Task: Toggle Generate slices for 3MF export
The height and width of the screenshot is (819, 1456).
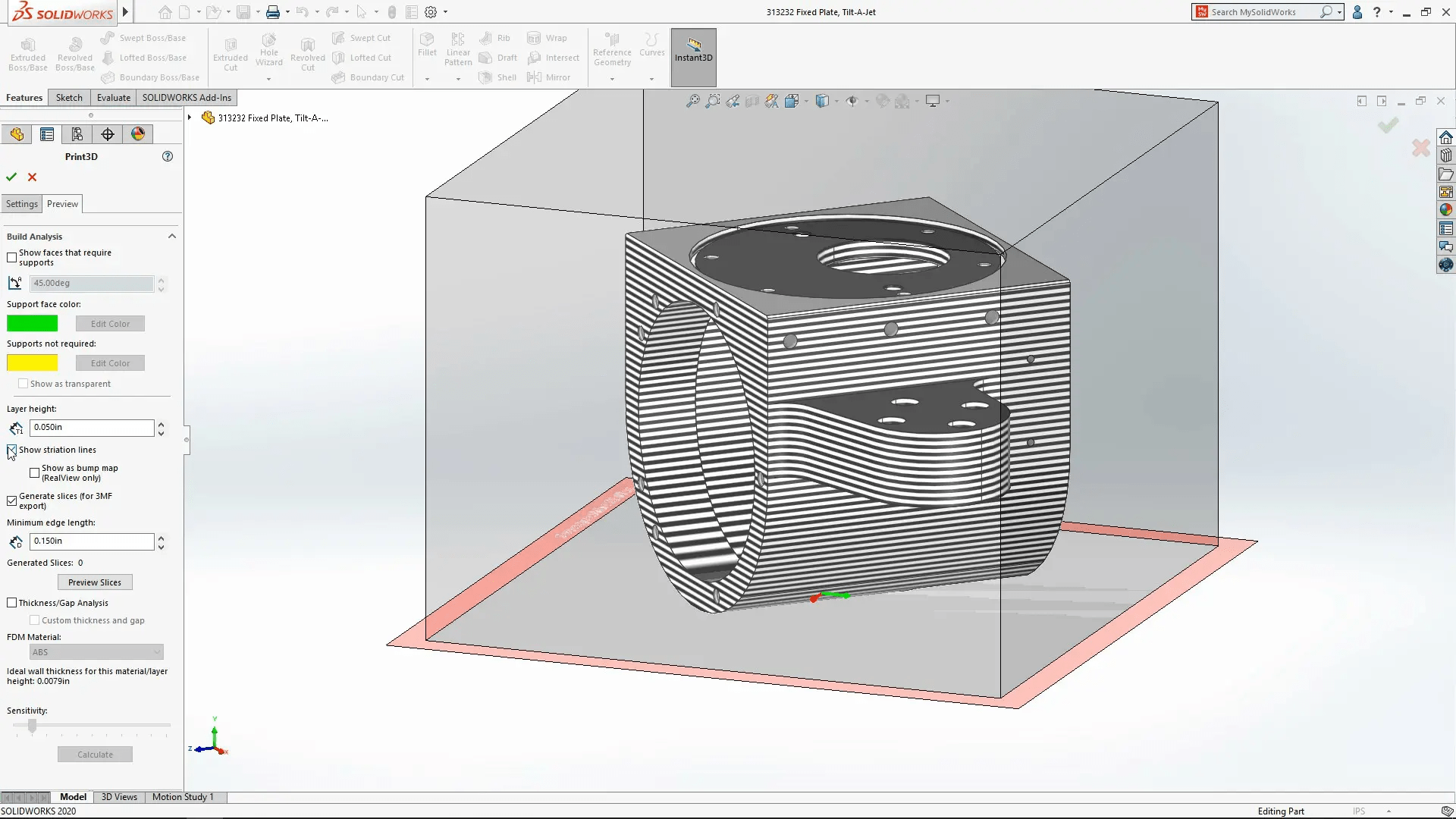Action: pyautogui.click(x=11, y=501)
